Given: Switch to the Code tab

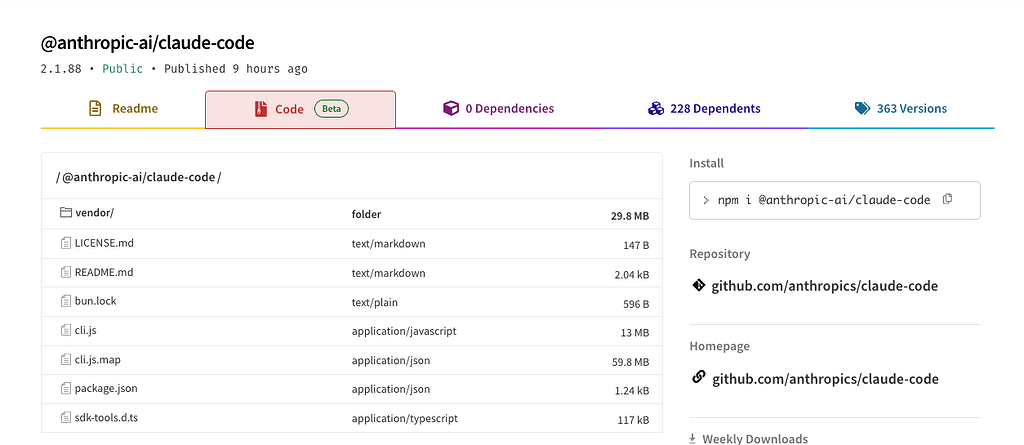Looking at the screenshot, I should tap(300, 109).
